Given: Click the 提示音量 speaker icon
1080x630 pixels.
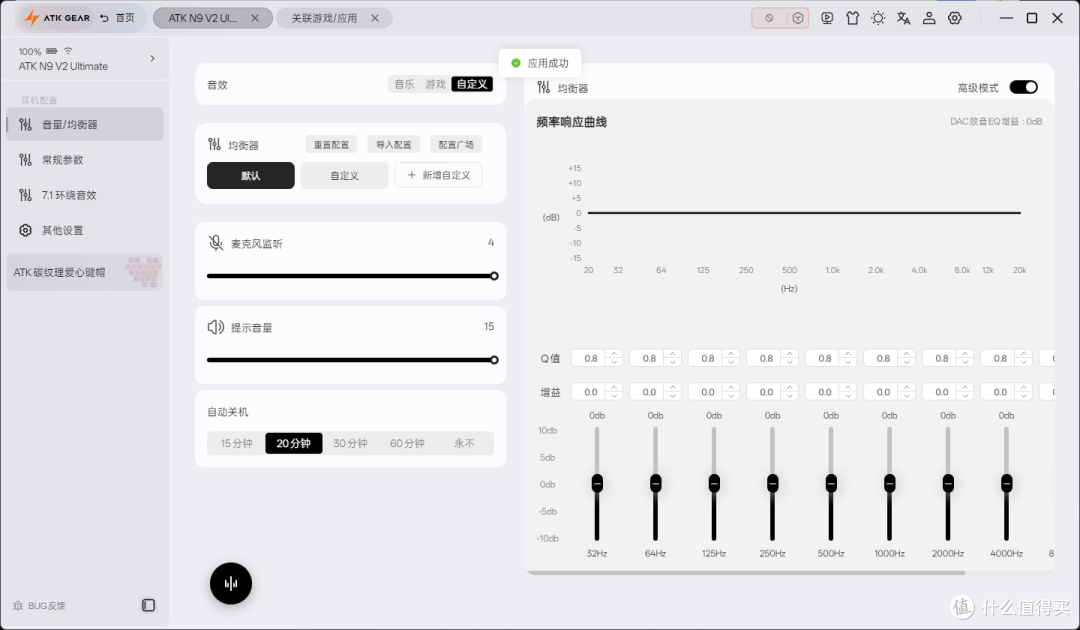Looking at the screenshot, I should point(216,327).
